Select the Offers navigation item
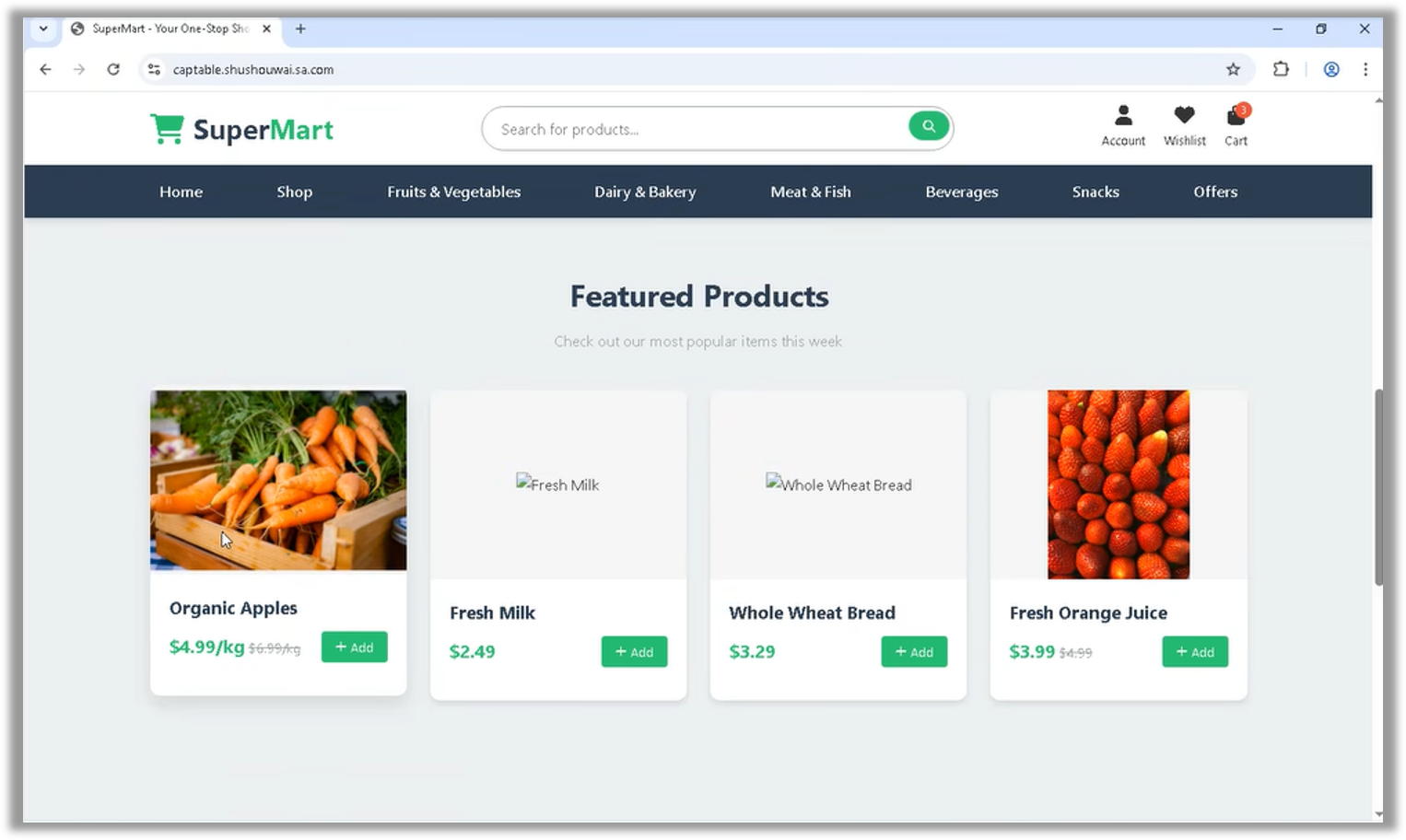Viewport: 1406px width, 840px height. tap(1215, 192)
